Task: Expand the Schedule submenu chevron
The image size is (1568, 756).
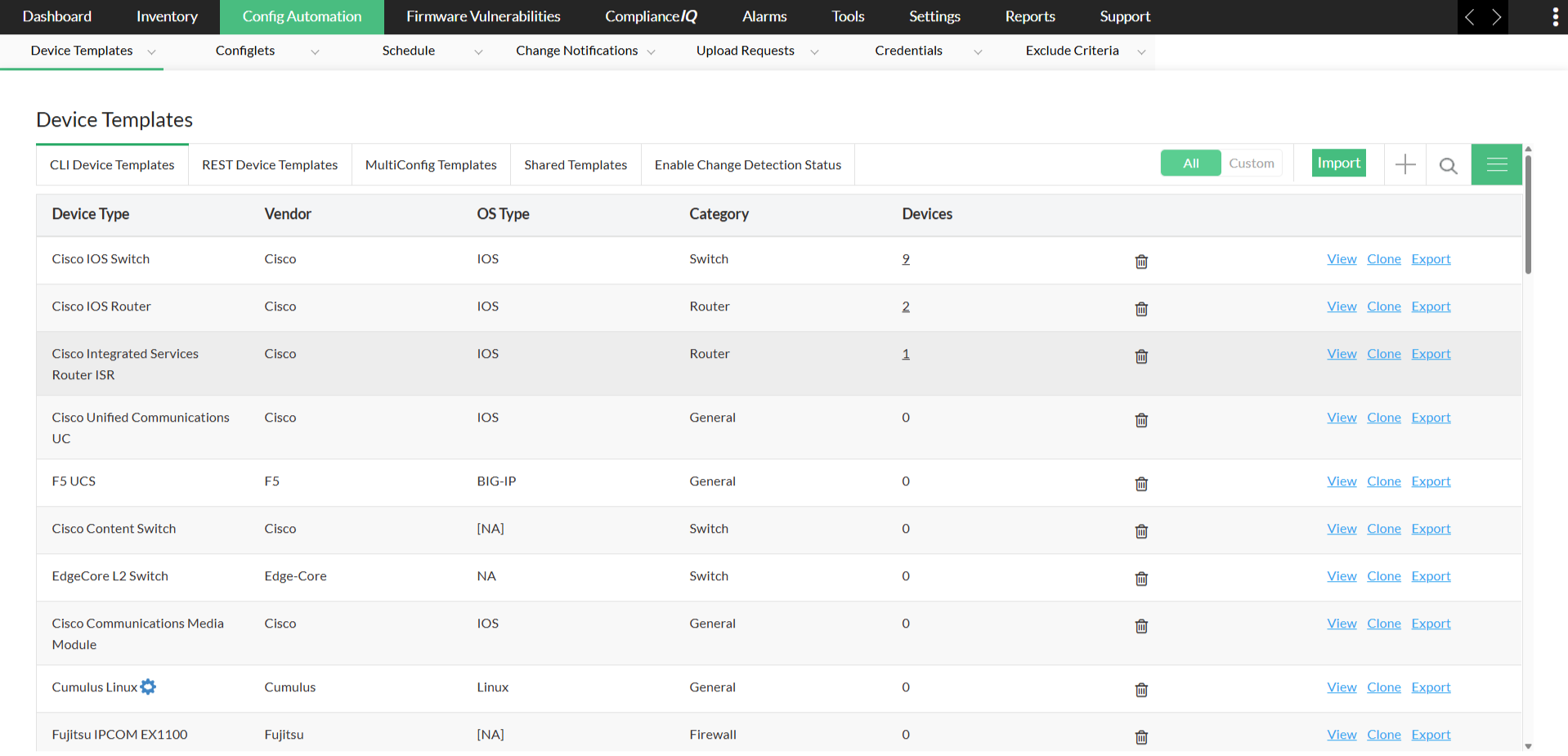Action: pyautogui.click(x=478, y=51)
